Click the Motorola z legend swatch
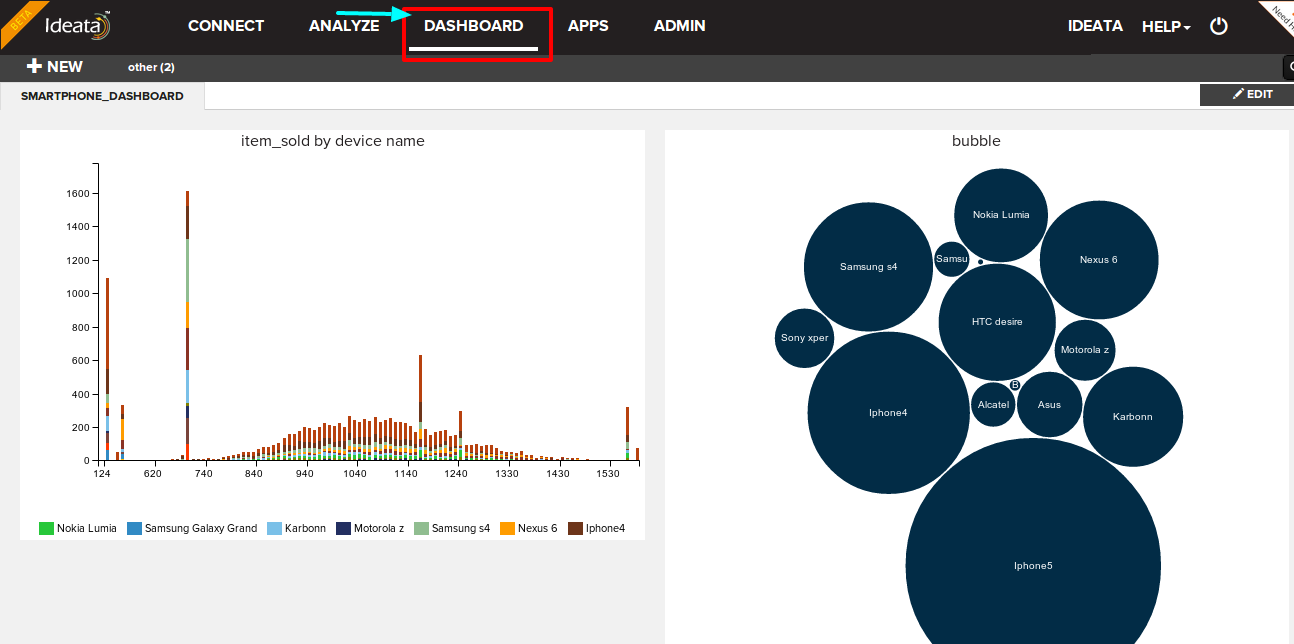The height and width of the screenshot is (644, 1294). tap(344, 528)
